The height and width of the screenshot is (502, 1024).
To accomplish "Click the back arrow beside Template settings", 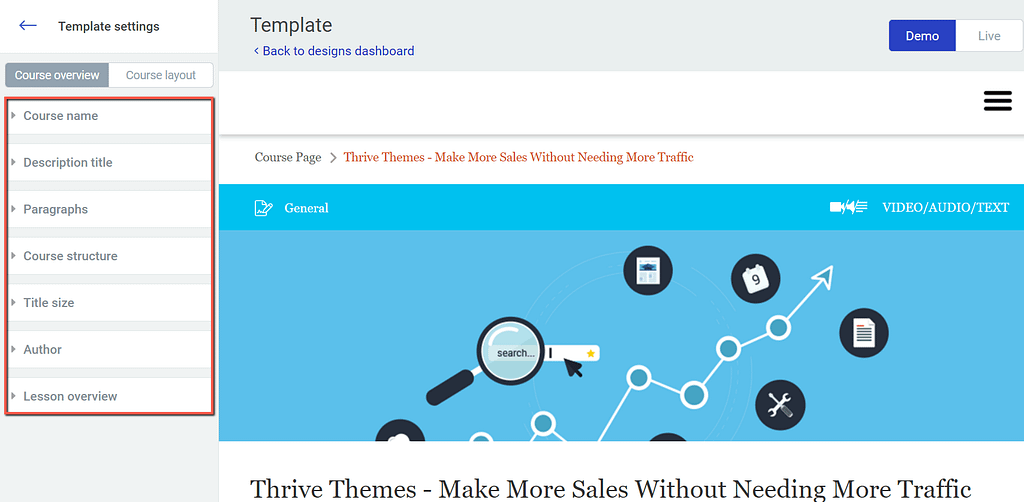I will coord(28,26).
